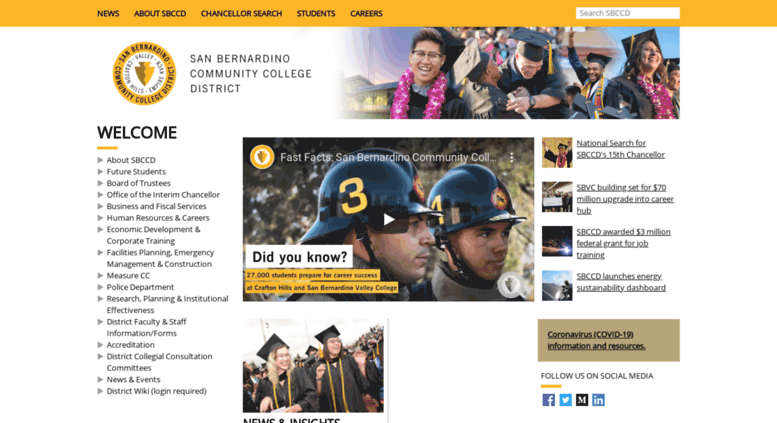Expand the Measure CC arrow
This screenshot has width=777, height=423.
click(100, 275)
